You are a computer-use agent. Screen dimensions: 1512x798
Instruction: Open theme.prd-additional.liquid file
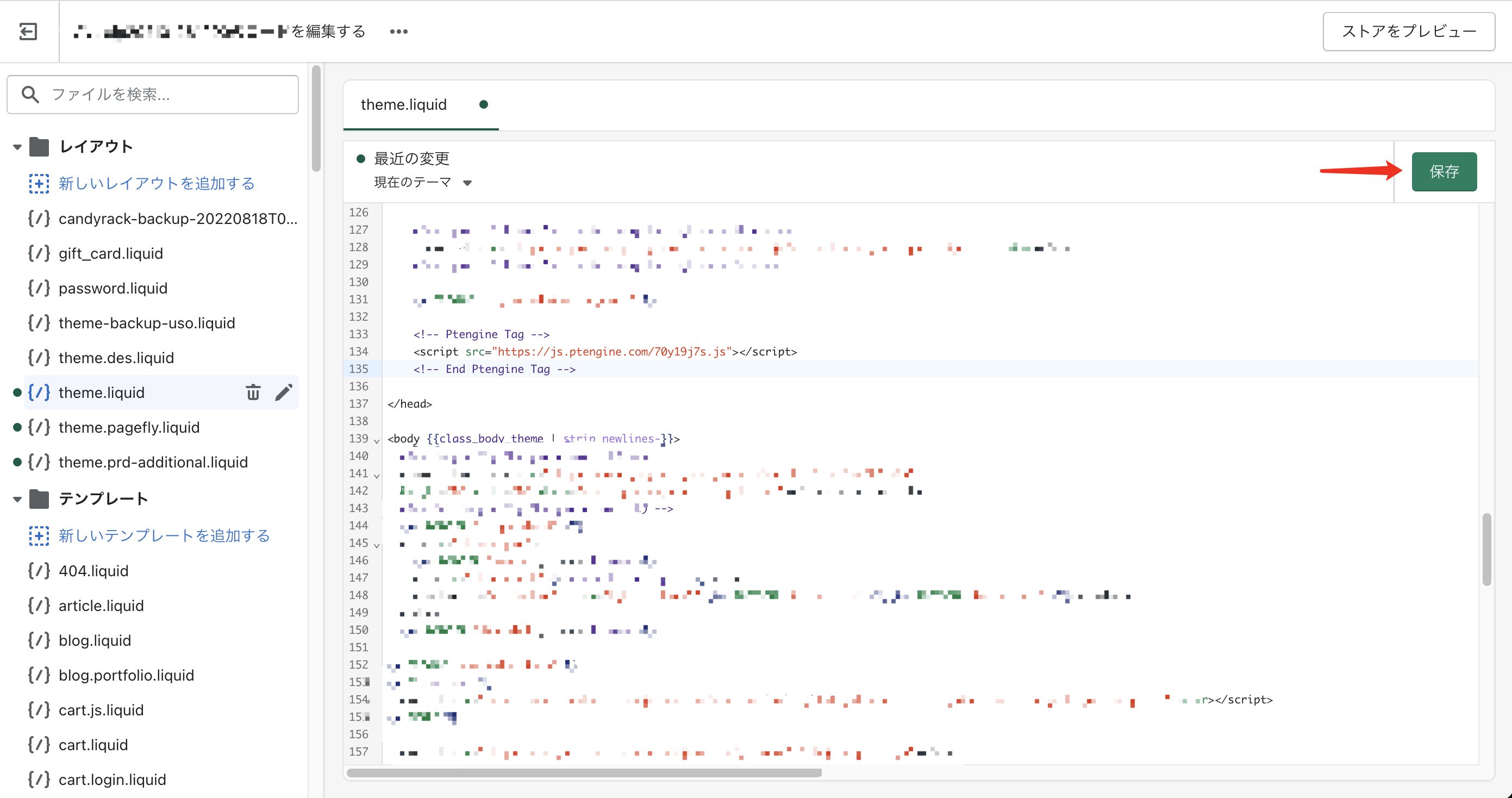[153, 462]
